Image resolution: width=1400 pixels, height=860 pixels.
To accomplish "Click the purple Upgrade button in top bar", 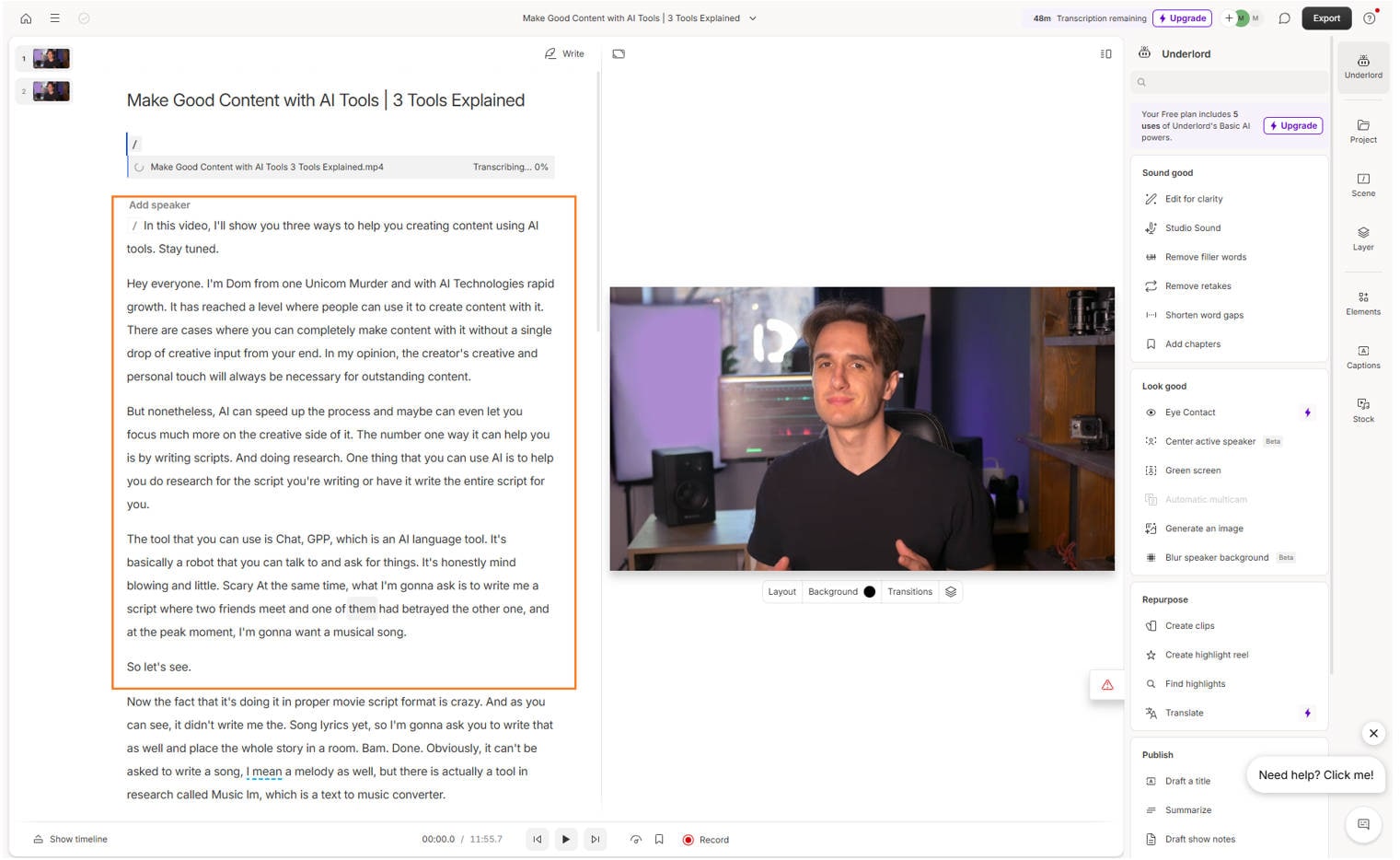I will pos(1183,18).
